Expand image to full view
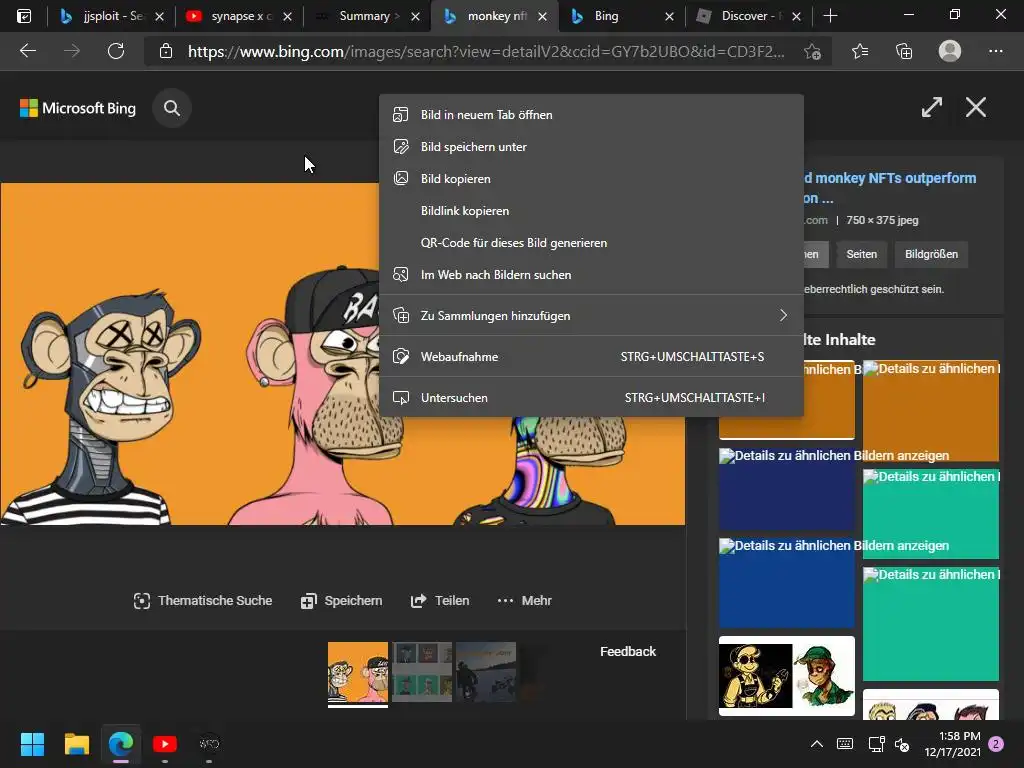The width and height of the screenshot is (1024, 768). [932, 107]
